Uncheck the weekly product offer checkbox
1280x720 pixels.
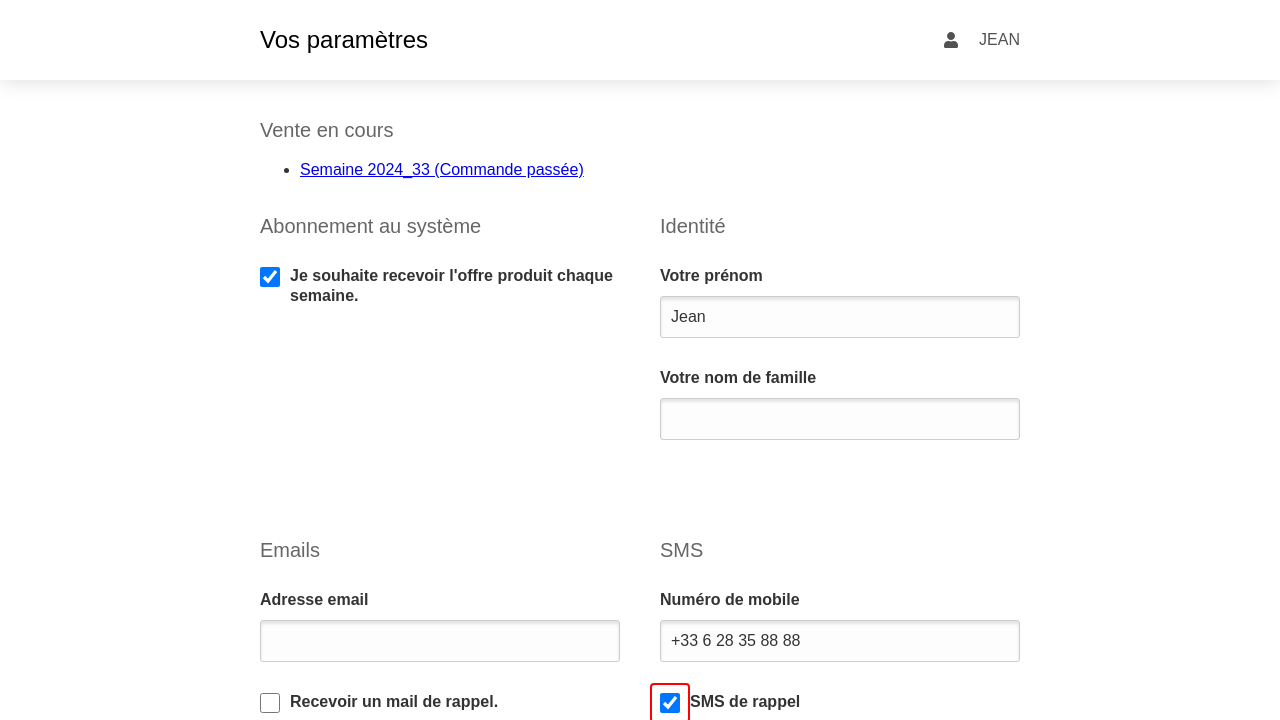click(x=270, y=277)
